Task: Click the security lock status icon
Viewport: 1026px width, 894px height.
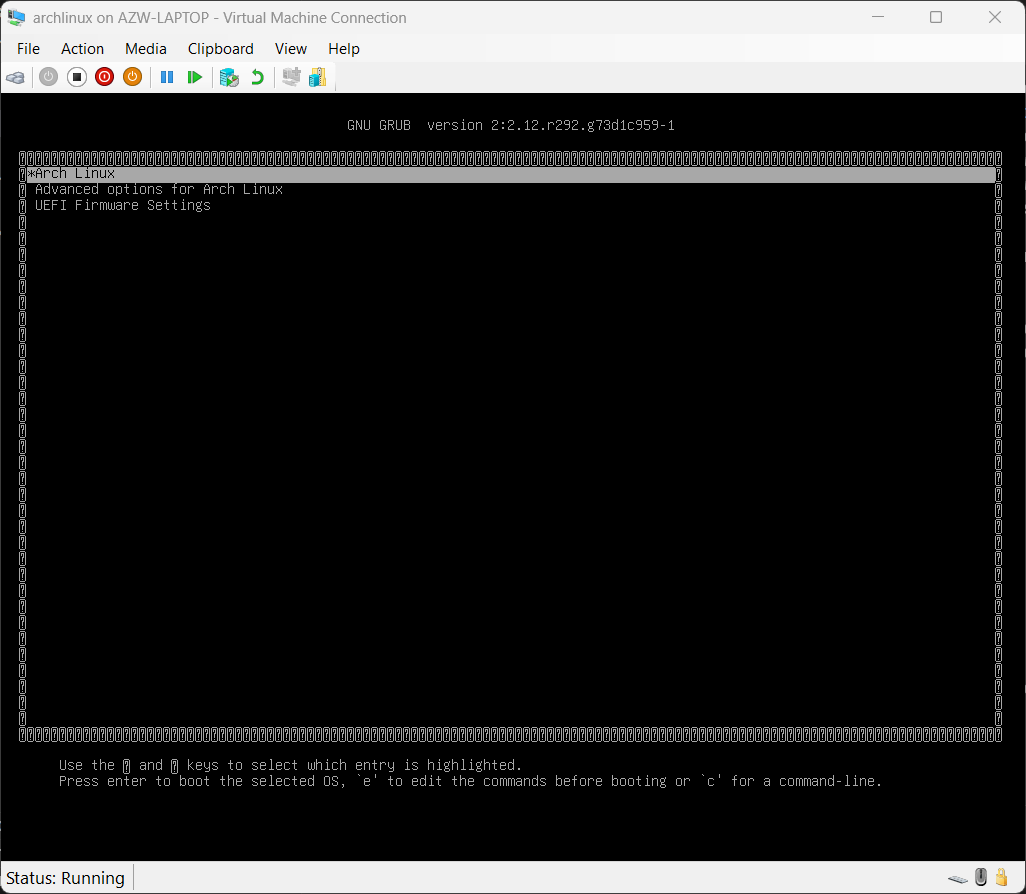Action: pos(1001,877)
